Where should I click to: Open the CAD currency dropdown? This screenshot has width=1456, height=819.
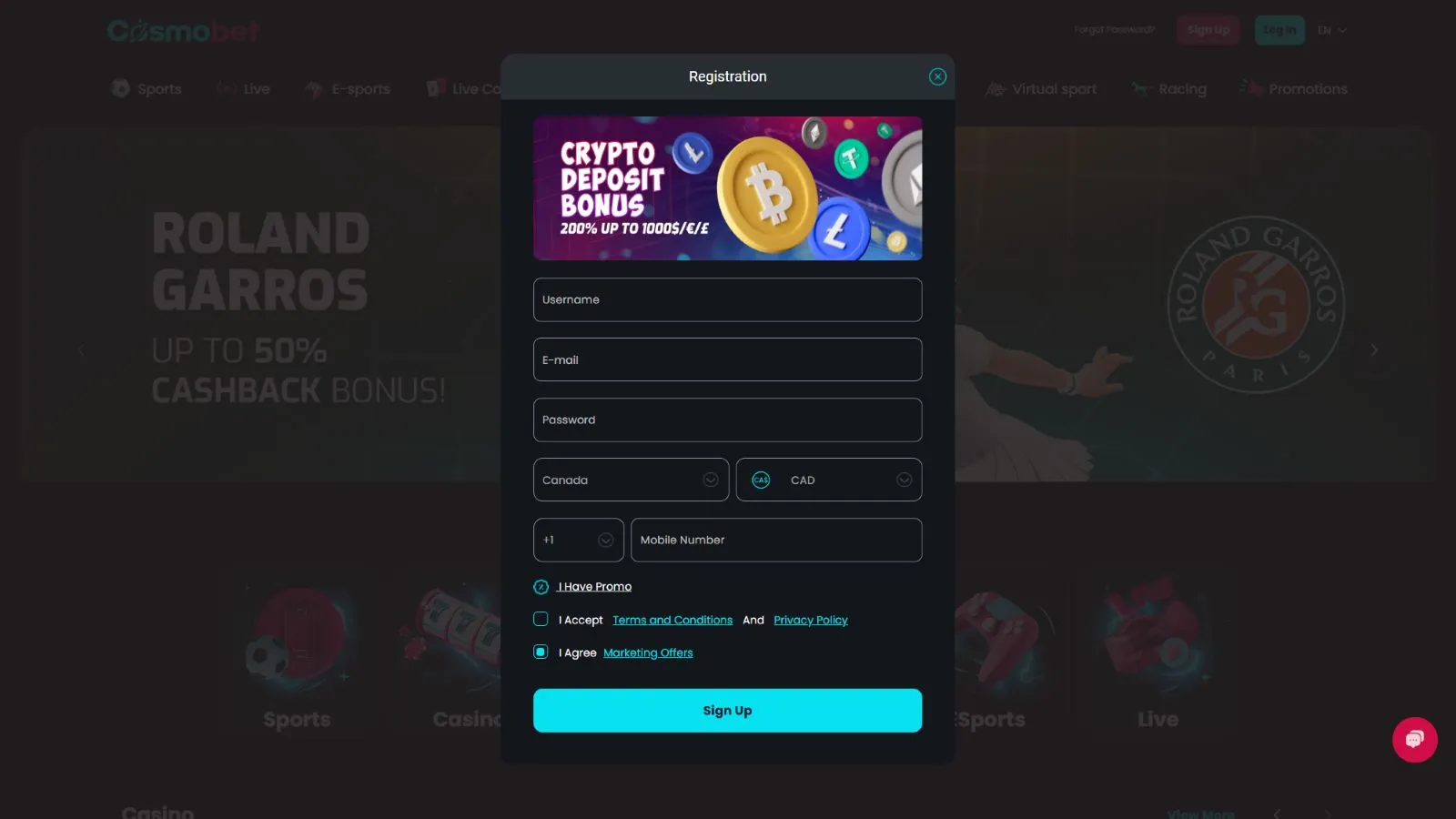829,480
